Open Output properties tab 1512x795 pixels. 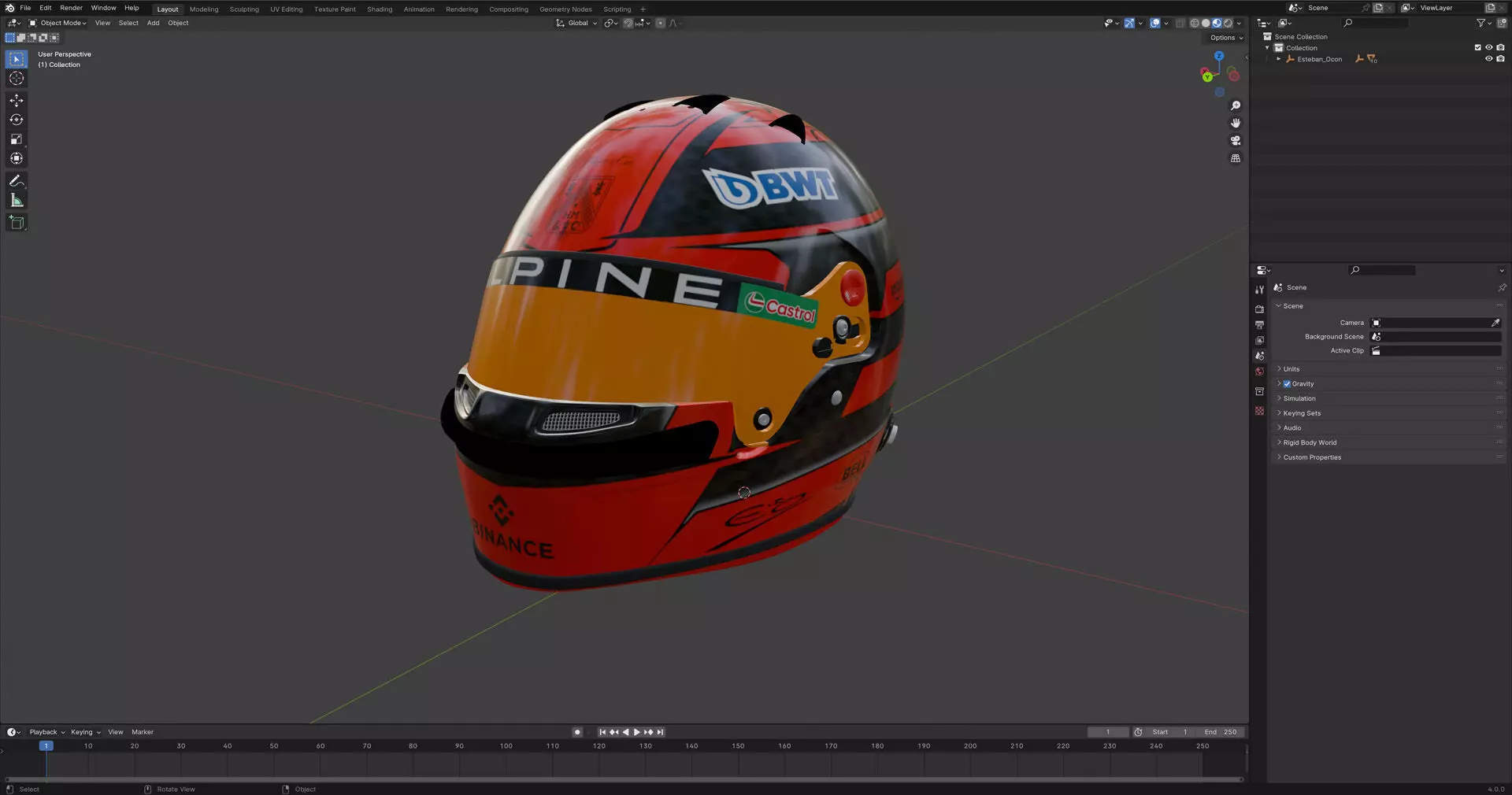tap(1259, 325)
